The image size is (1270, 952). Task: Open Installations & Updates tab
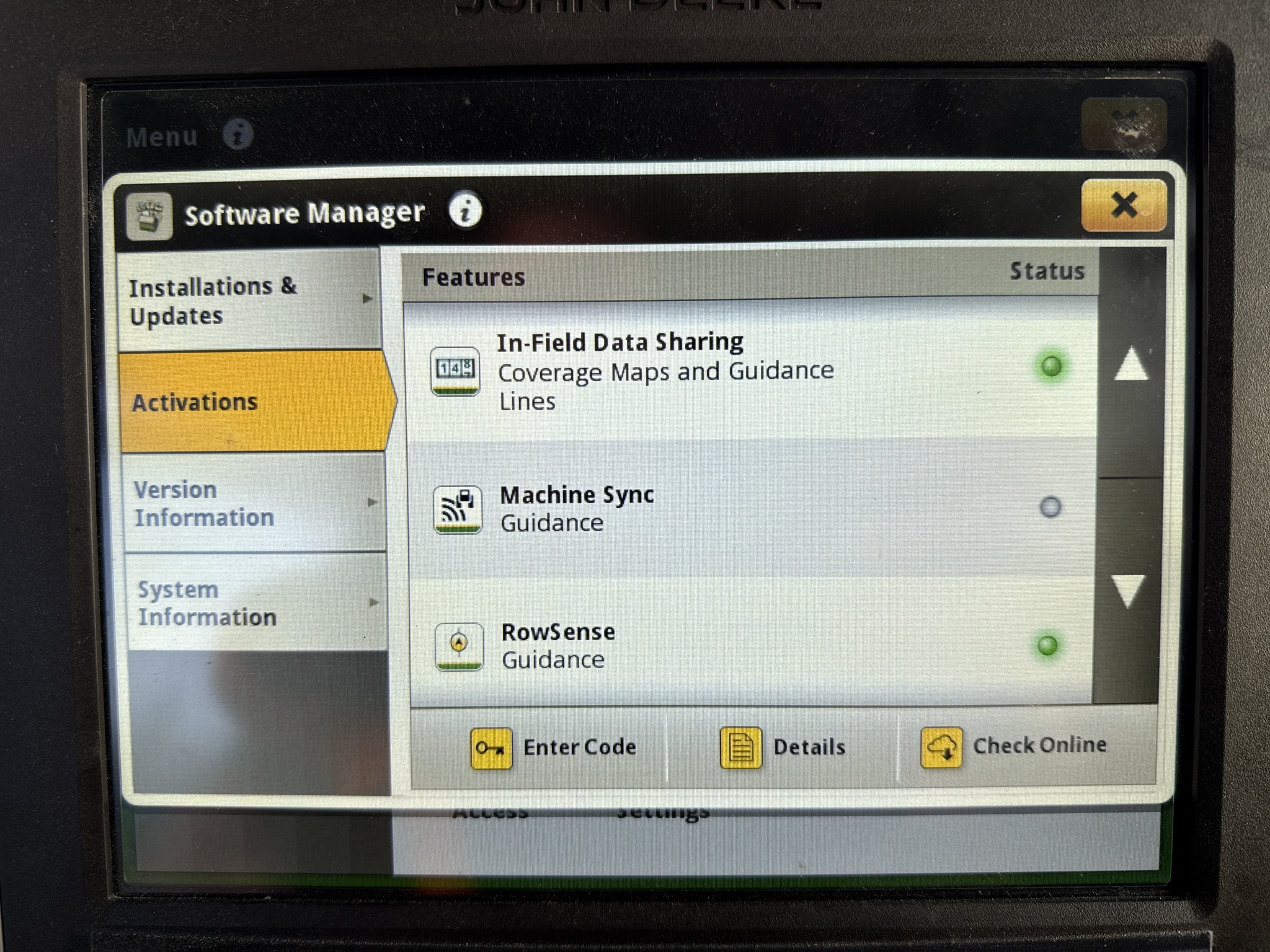(x=249, y=301)
